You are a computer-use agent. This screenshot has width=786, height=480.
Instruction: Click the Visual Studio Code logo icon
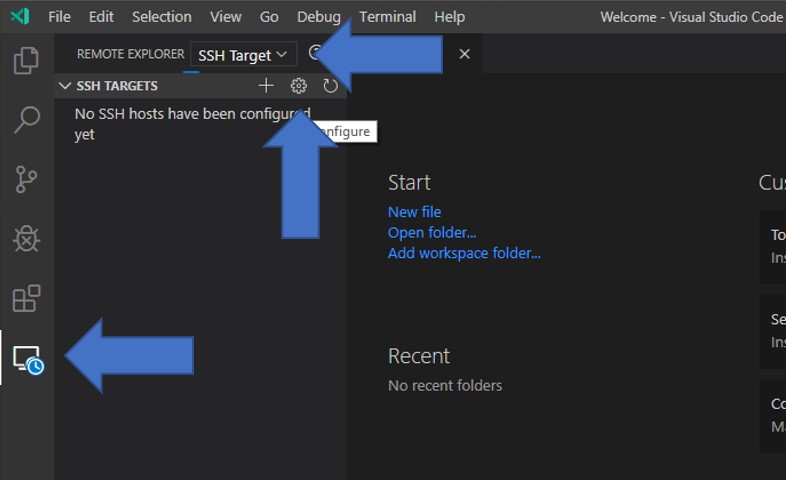coord(20,17)
